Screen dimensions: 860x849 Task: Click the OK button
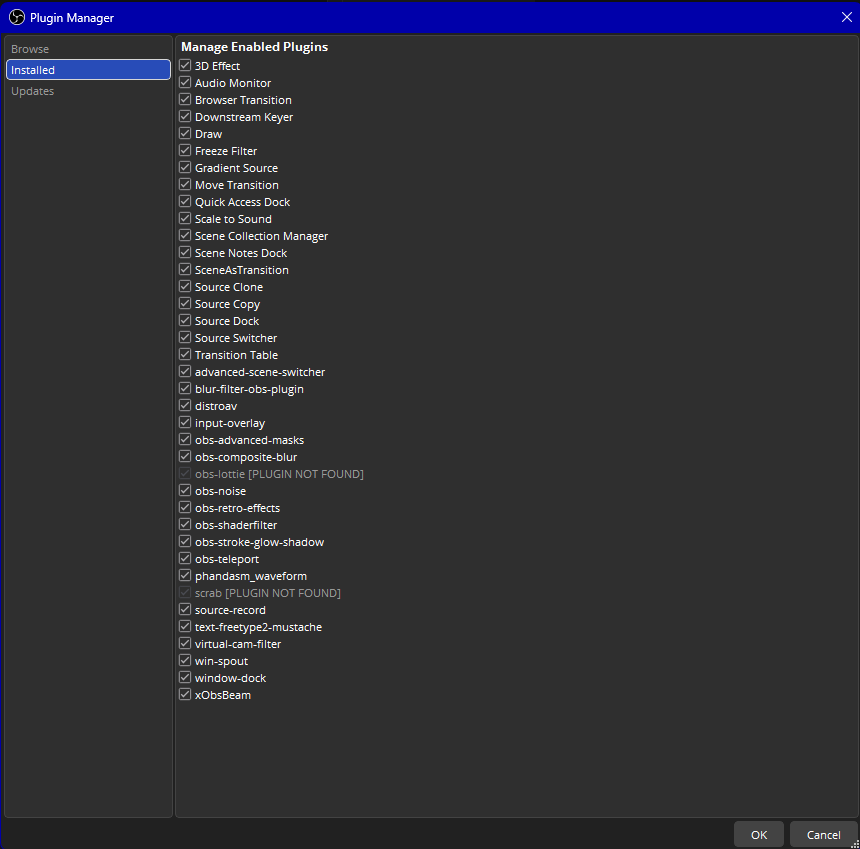[x=759, y=835]
